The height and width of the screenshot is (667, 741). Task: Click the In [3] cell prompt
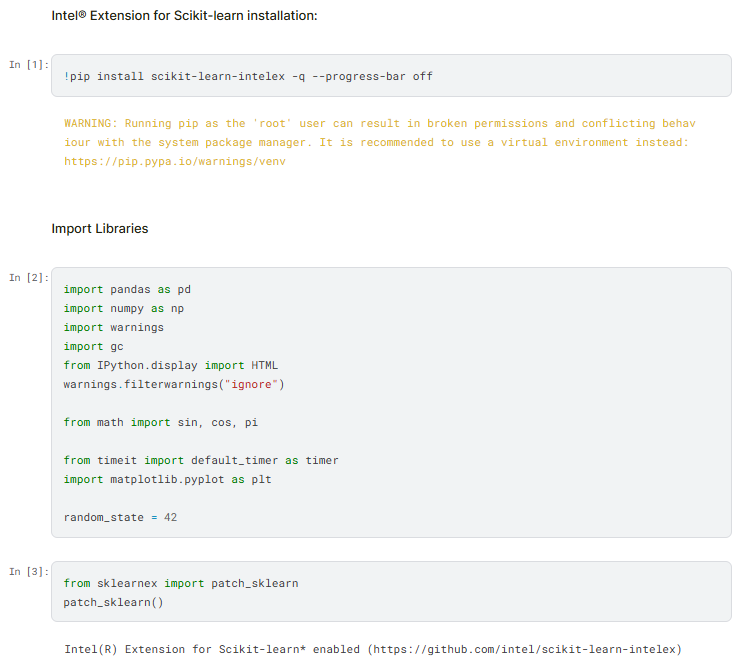click(x=28, y=572)
